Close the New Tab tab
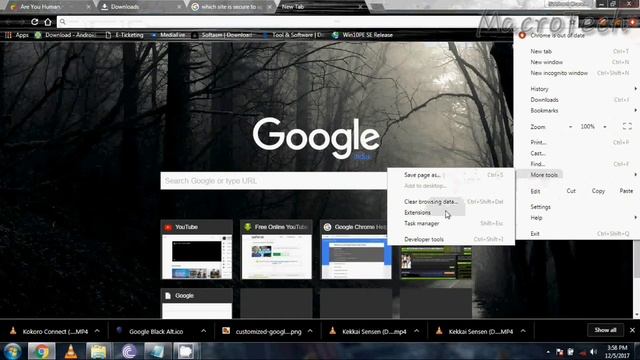Viewport: 640px width, 360px height. (360, 7)
